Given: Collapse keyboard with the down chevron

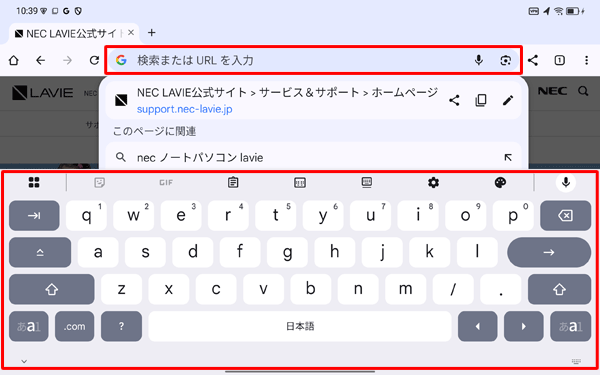Looking at the screenshot, I should [24, 361].
